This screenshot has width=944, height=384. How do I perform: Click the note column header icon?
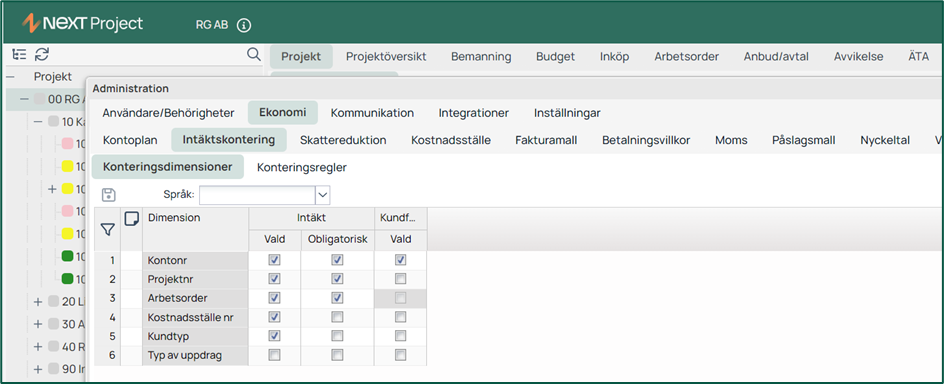coord(131,218)
